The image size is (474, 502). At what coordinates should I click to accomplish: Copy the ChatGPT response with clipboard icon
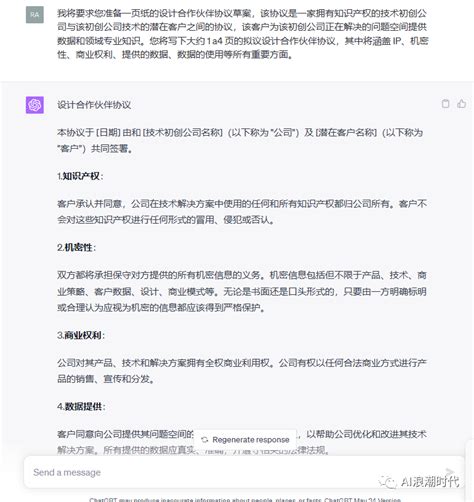click(x=445, y=104)
